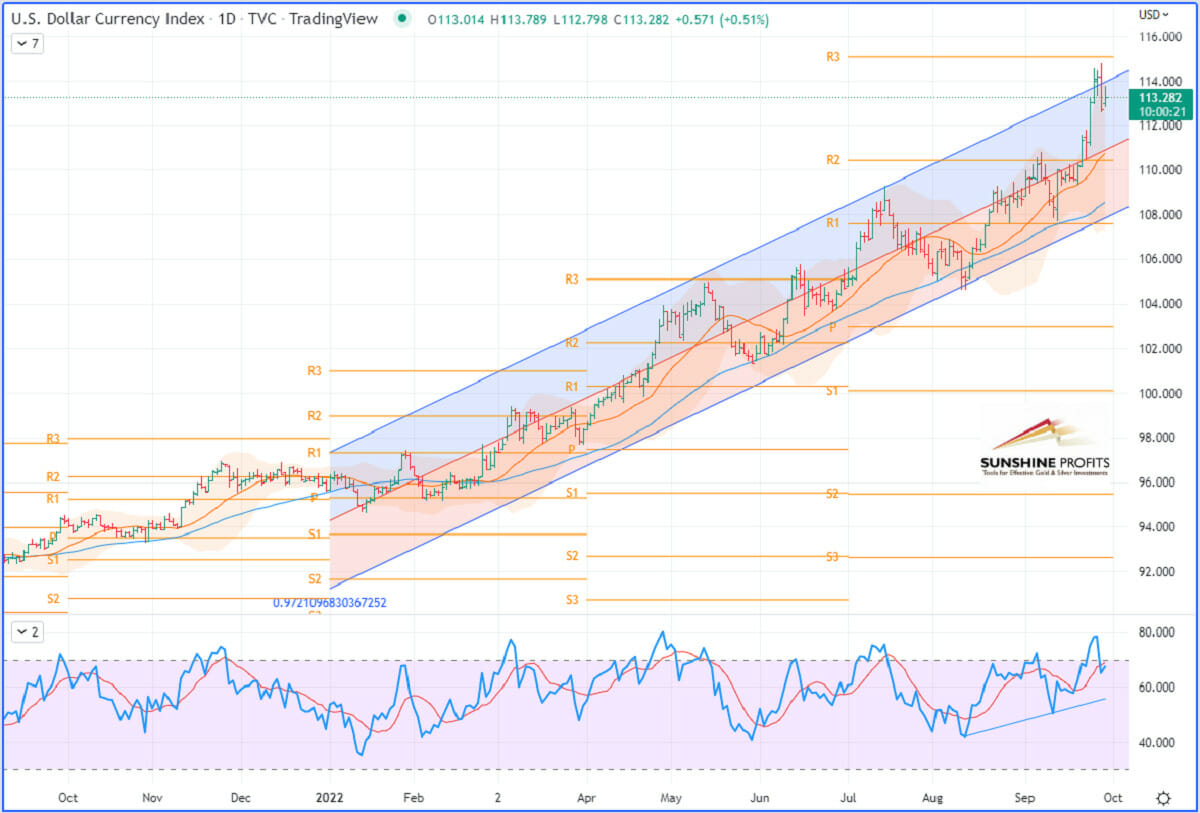Image resolution: width=1200 pixels, height=813 pixels.
Task: Click the 116.000 price axis label
Action: point(1160,37)
